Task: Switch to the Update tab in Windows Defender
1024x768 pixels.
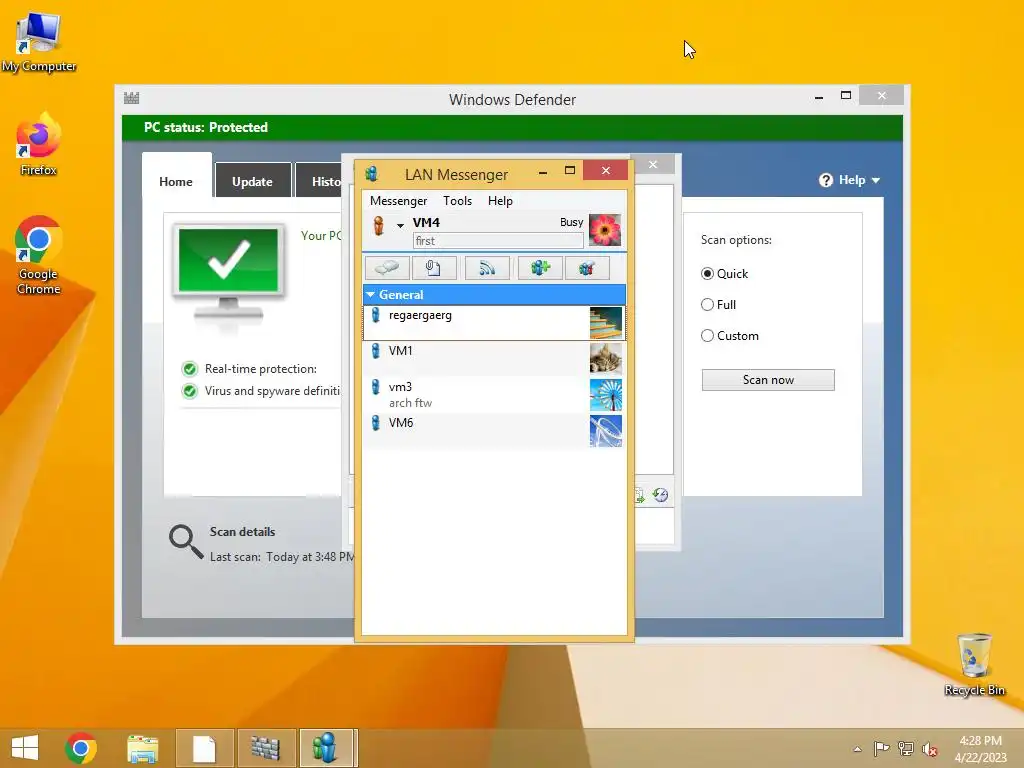Action: [252, 182]
